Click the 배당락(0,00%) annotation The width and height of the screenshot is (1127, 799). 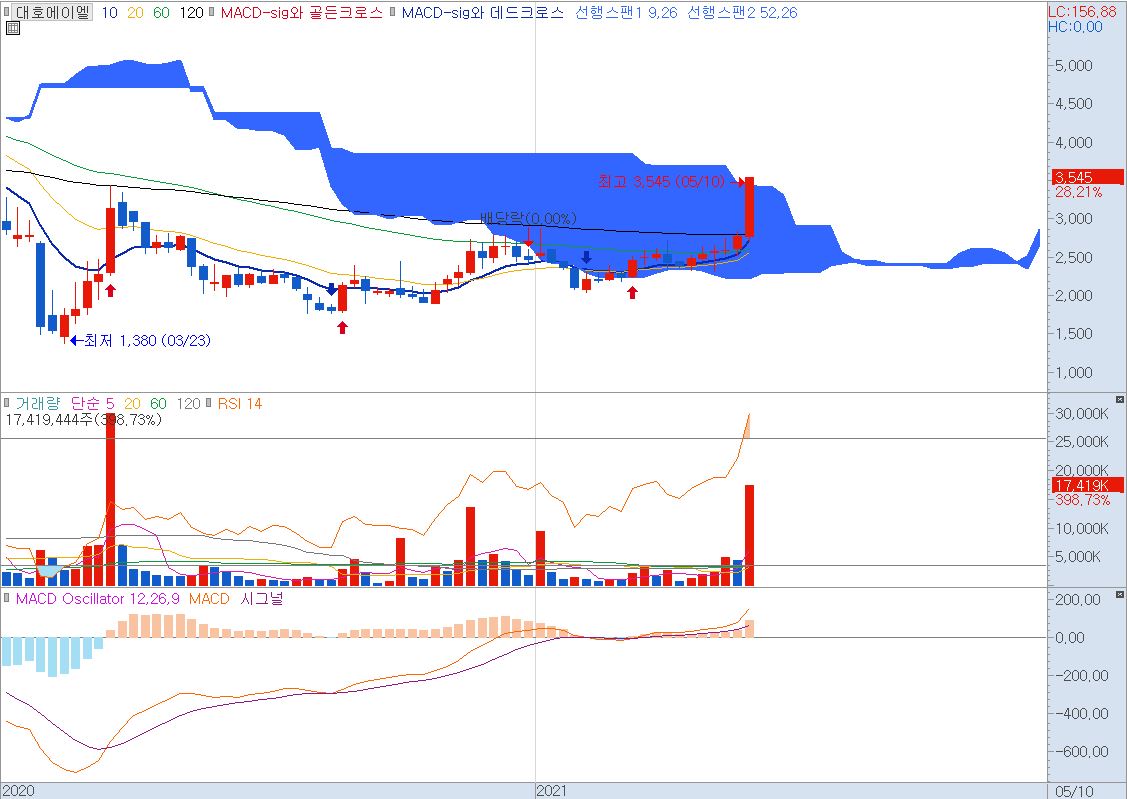pos(528,218)
